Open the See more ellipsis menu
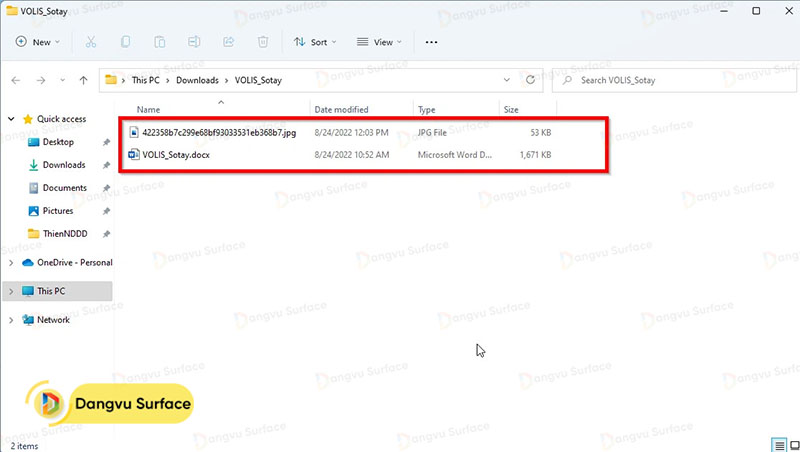The width and height of the screenshot is (800, 452). tap(431, 42)
